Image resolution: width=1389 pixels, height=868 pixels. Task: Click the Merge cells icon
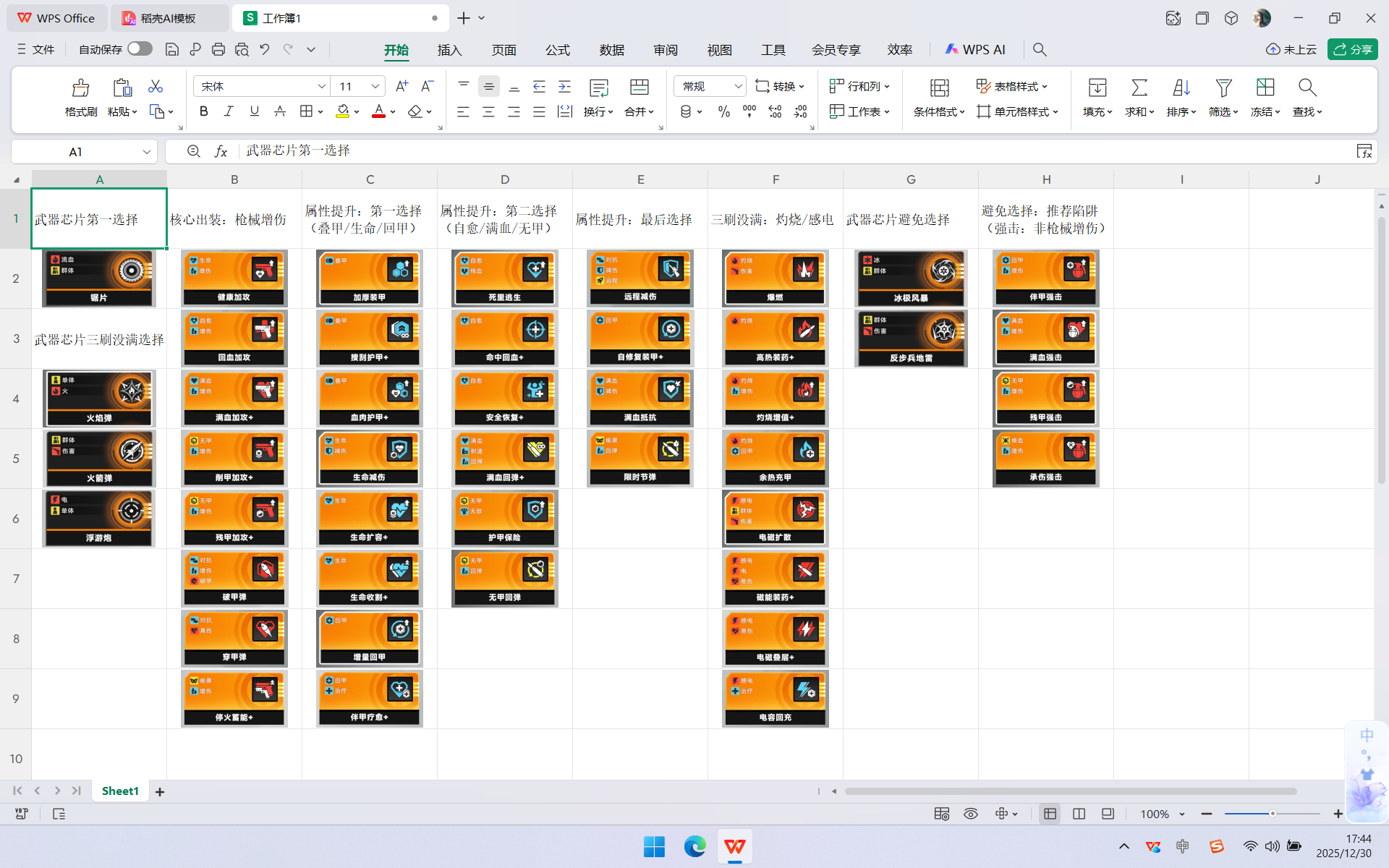639,88
